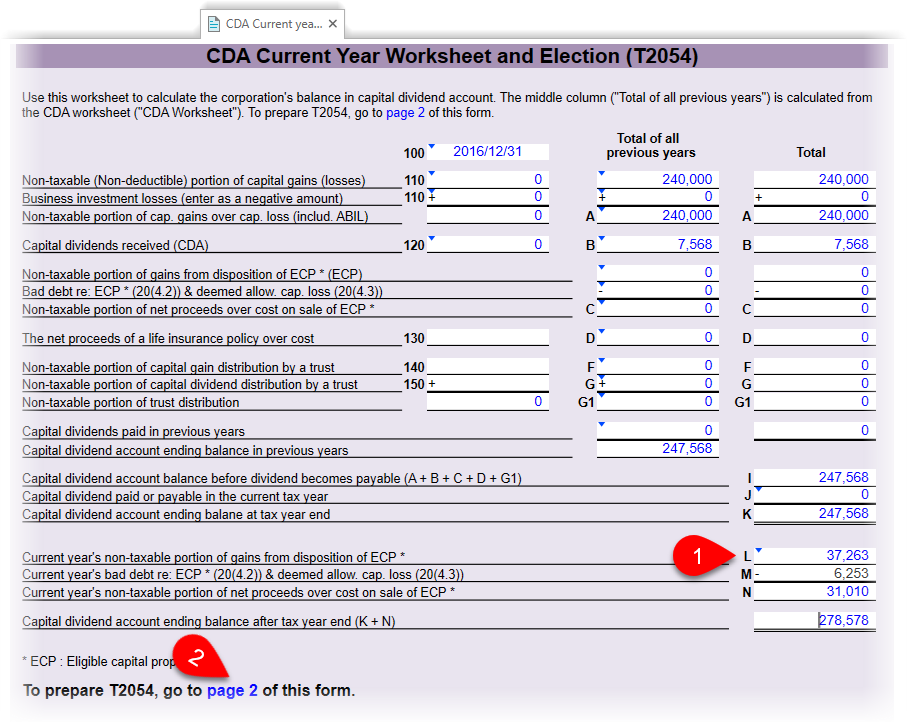Select previous years capital dividends paid field
The width and height of the screenshot is (907, 722).
pos(658,430)
